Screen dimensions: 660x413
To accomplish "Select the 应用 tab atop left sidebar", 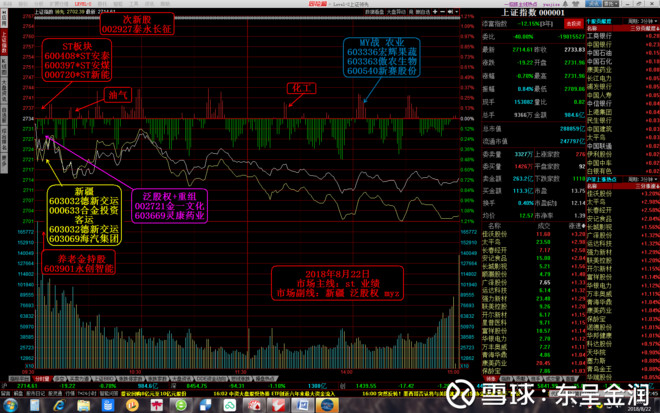I will (4, 19).
